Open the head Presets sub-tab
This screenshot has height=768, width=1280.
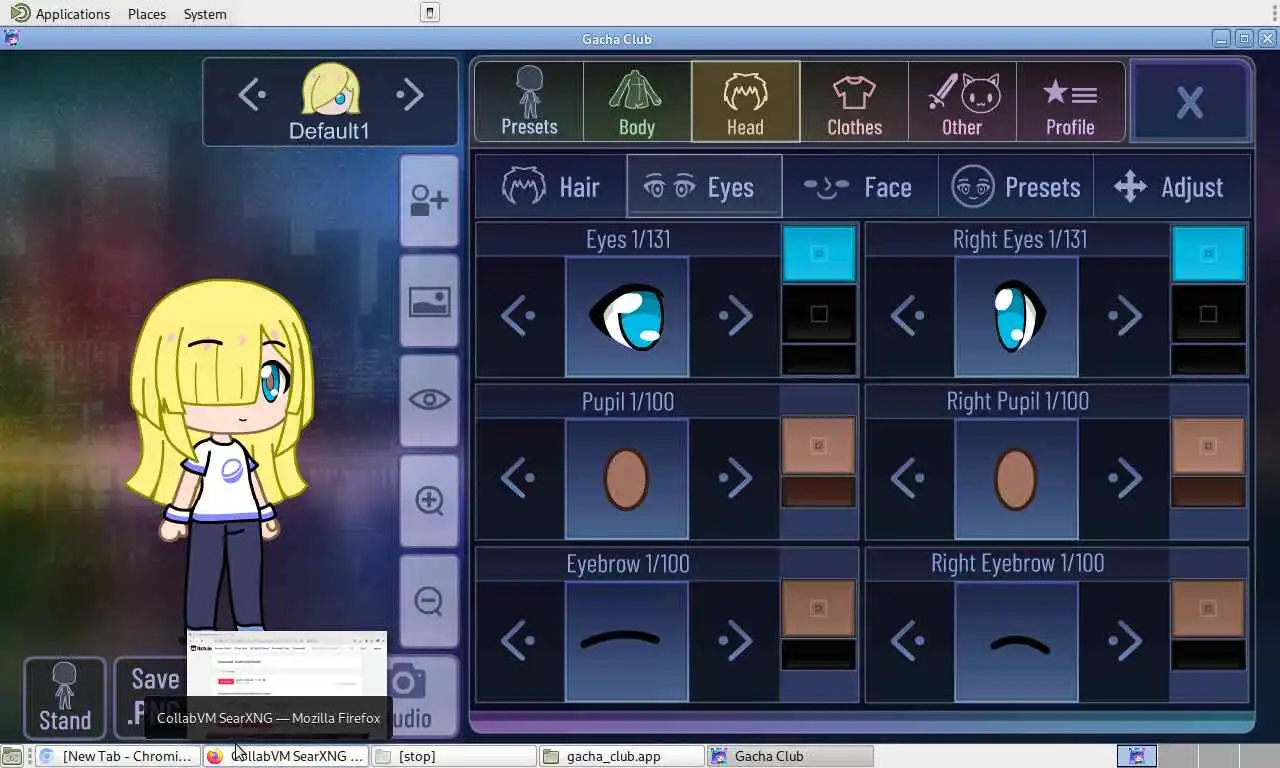1016,187
